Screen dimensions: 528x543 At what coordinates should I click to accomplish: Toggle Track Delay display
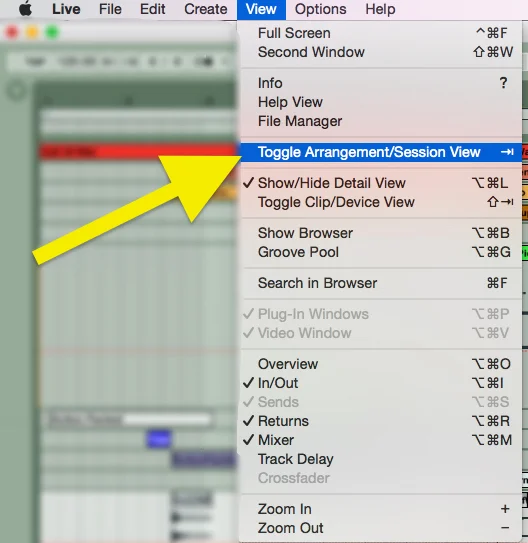[x=381, y=459]
